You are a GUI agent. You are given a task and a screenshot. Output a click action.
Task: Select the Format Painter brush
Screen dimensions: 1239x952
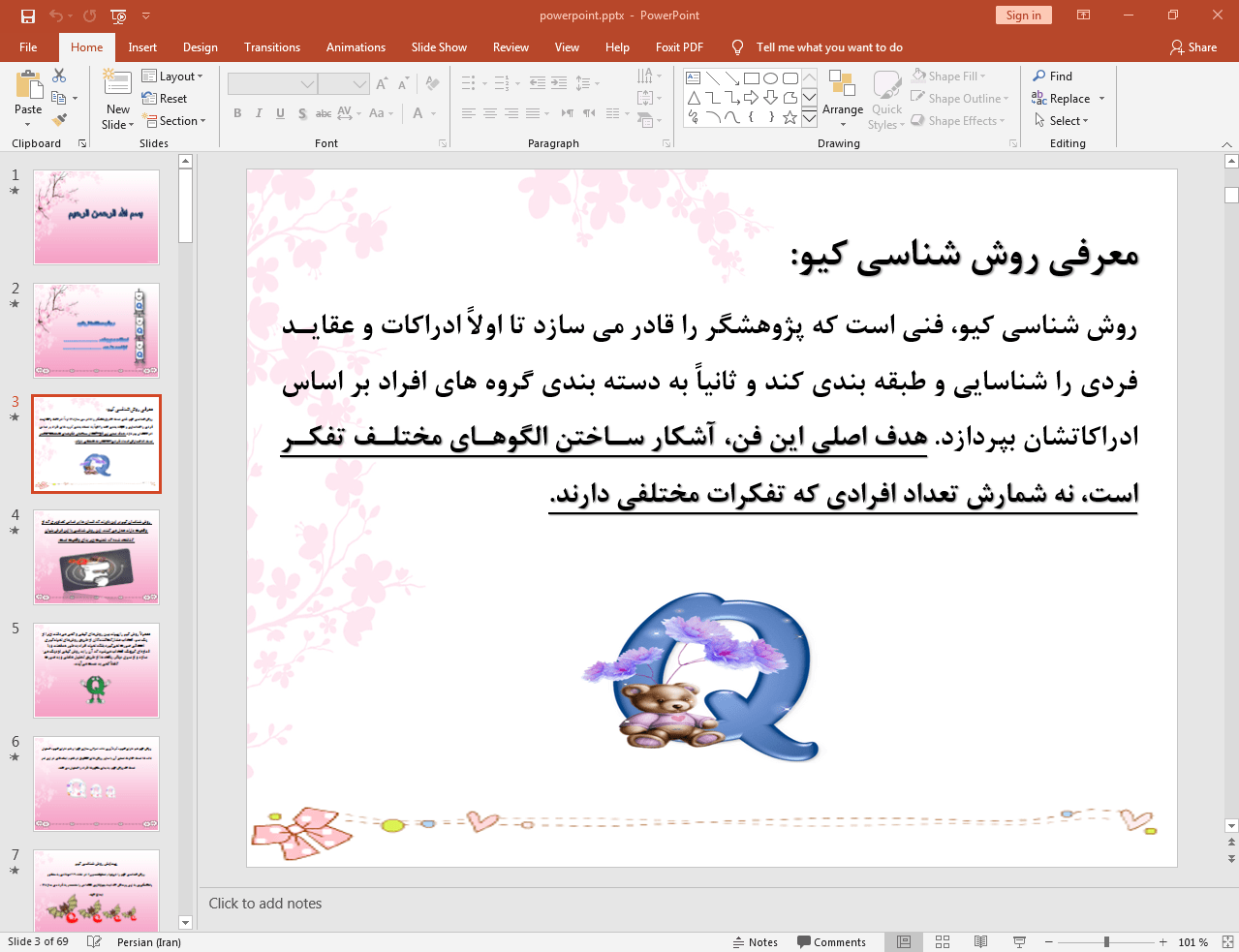pos(59,120)
